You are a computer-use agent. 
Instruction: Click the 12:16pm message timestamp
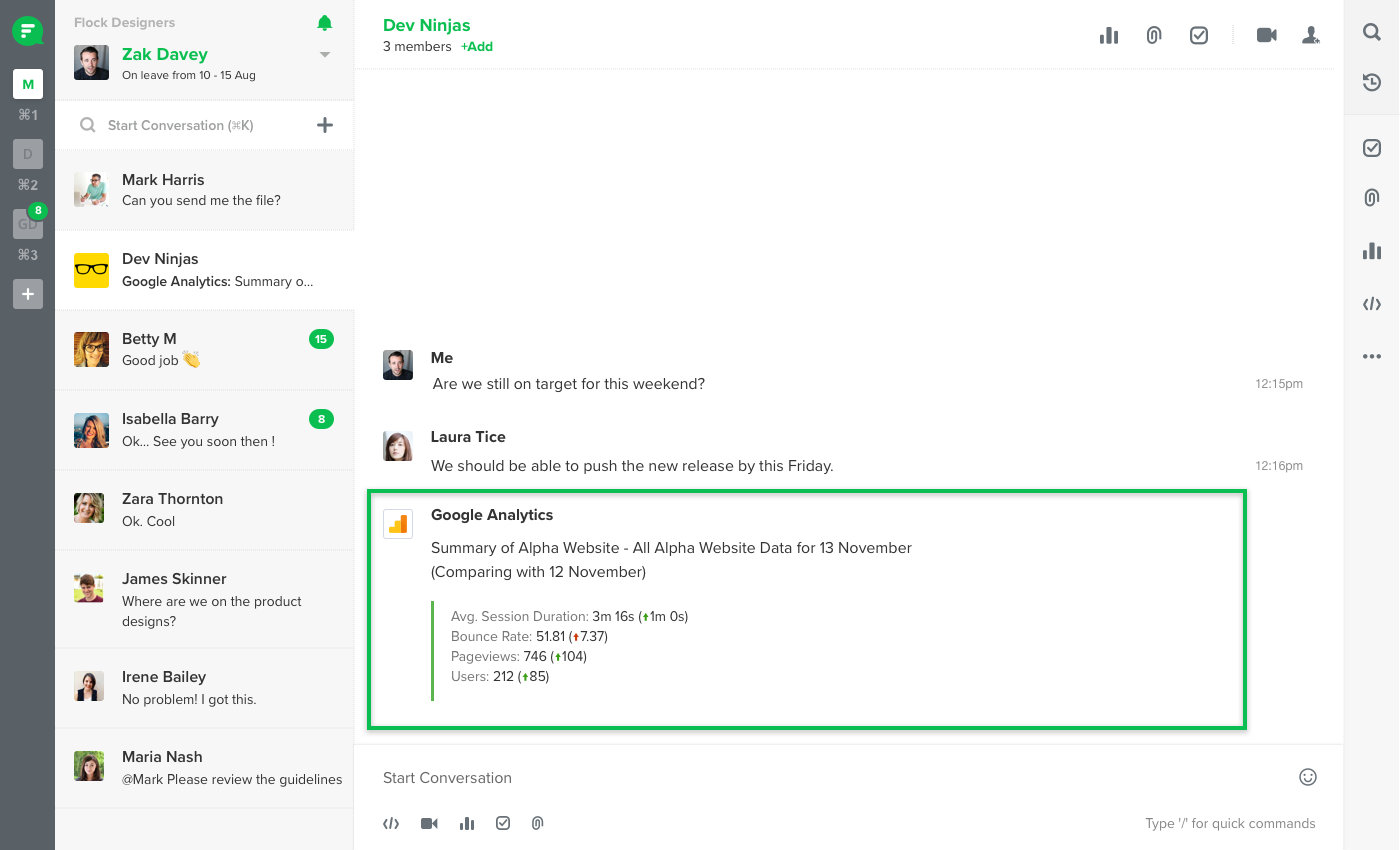[1279, 466]
